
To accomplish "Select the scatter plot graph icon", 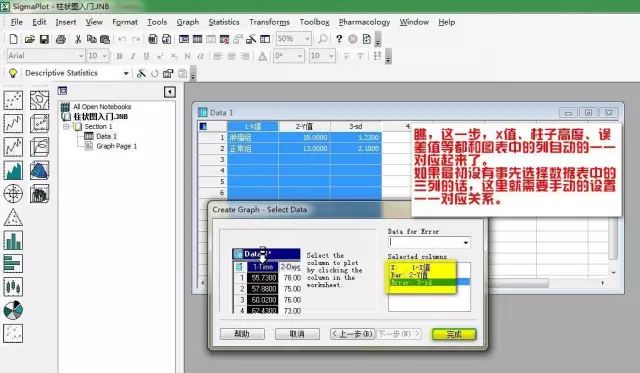I will coord(13,100).
